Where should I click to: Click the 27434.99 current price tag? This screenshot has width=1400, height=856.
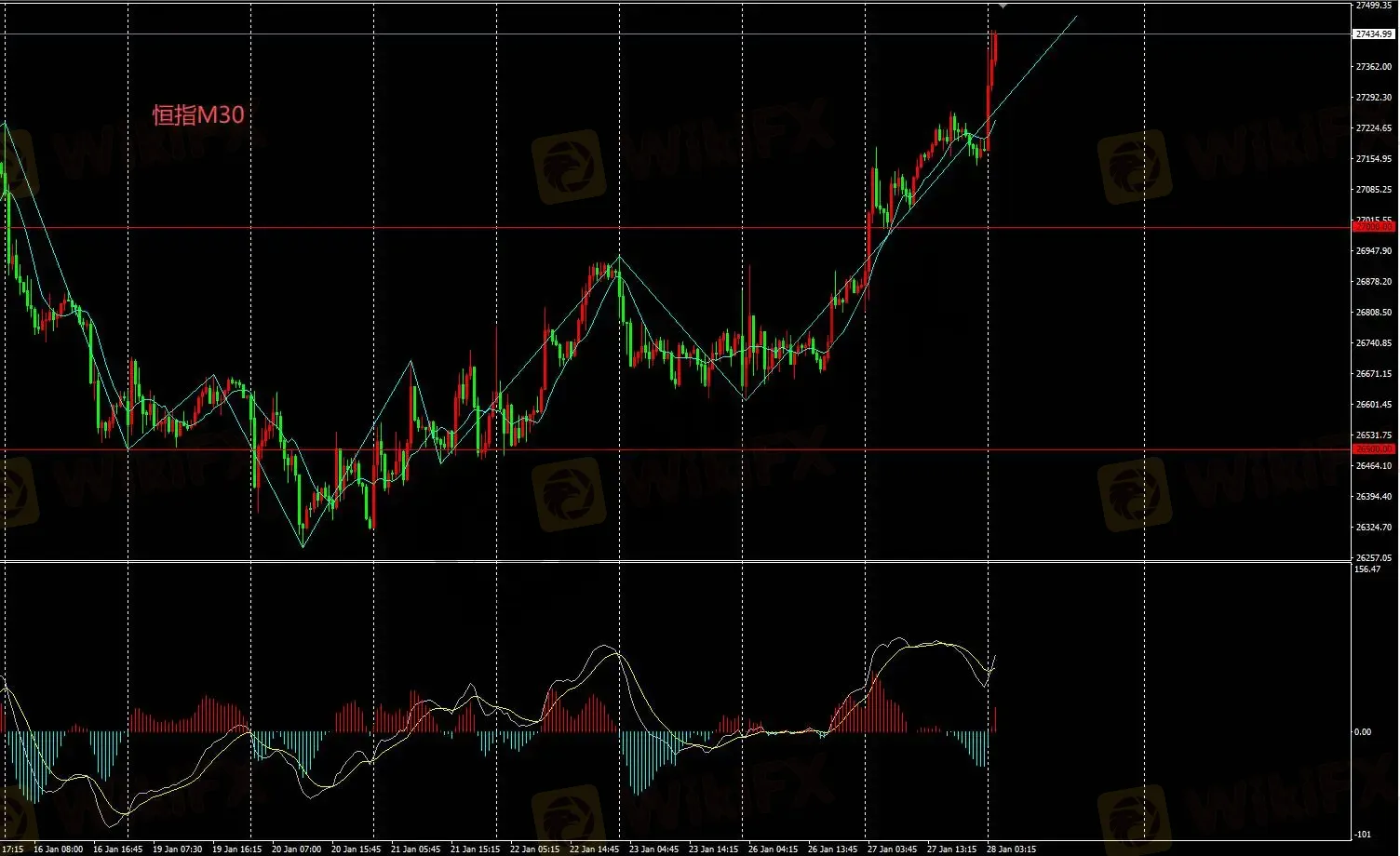tap(1373, 34)
